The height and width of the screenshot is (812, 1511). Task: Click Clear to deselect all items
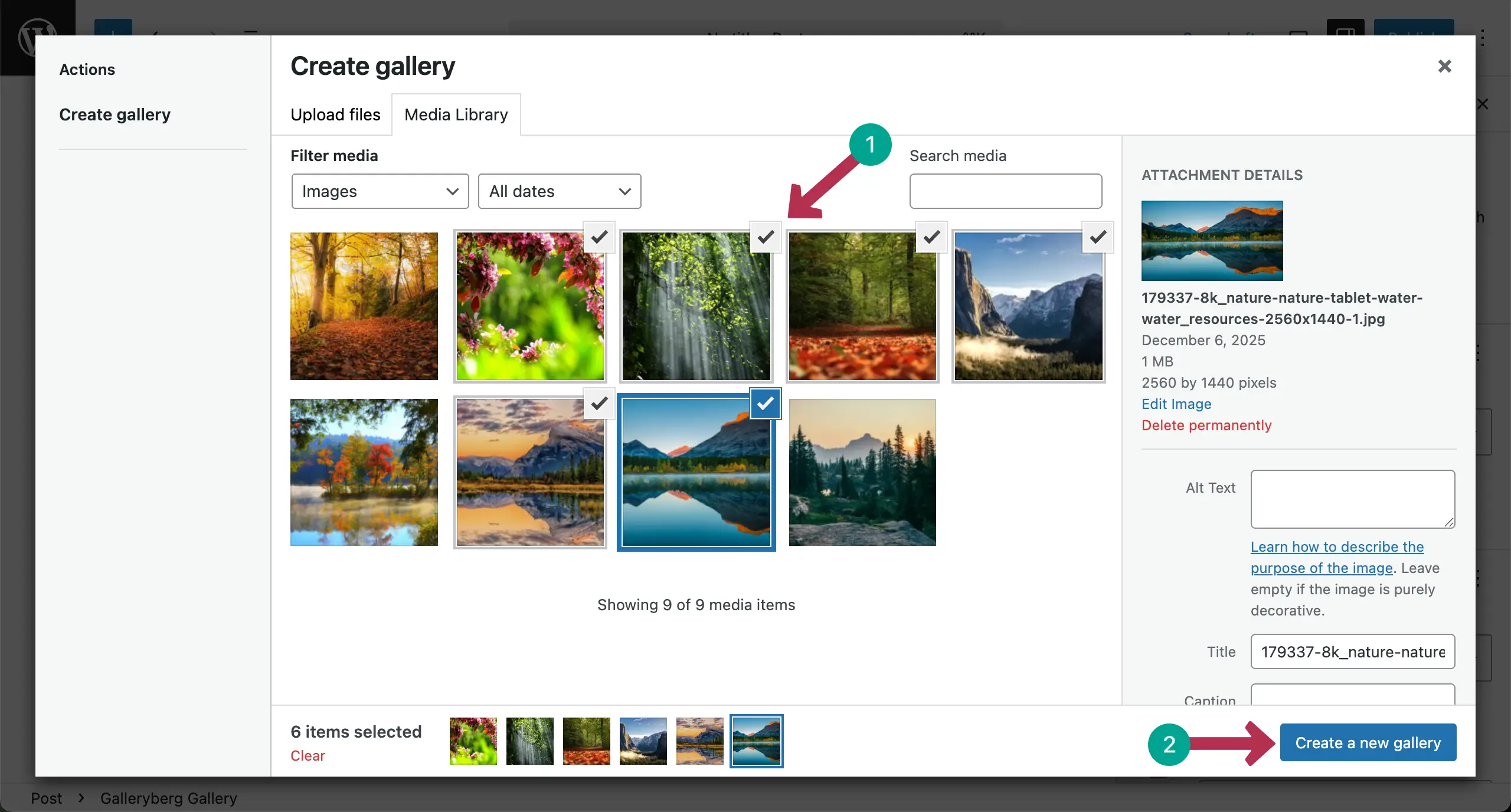pyautogui.click(x=307, y=756)
